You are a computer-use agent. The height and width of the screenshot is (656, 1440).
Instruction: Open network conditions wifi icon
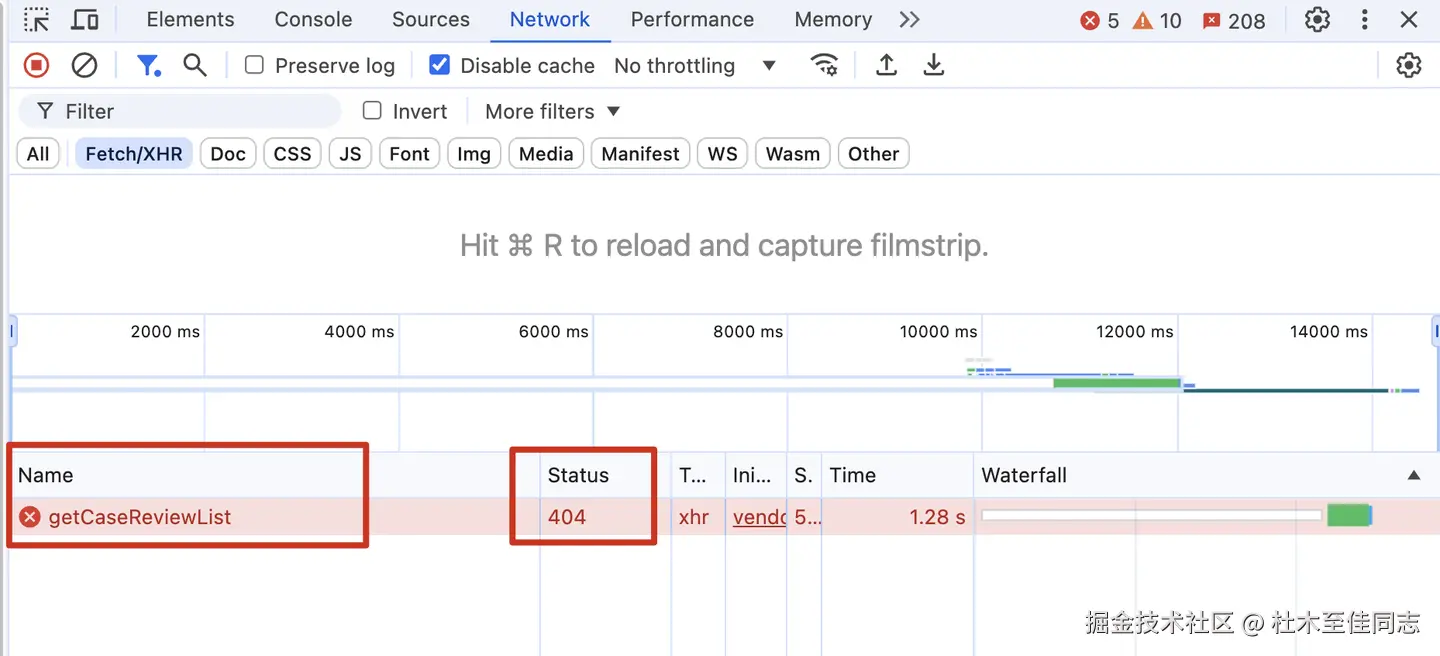pyautogui.click(x=824, y=66)
